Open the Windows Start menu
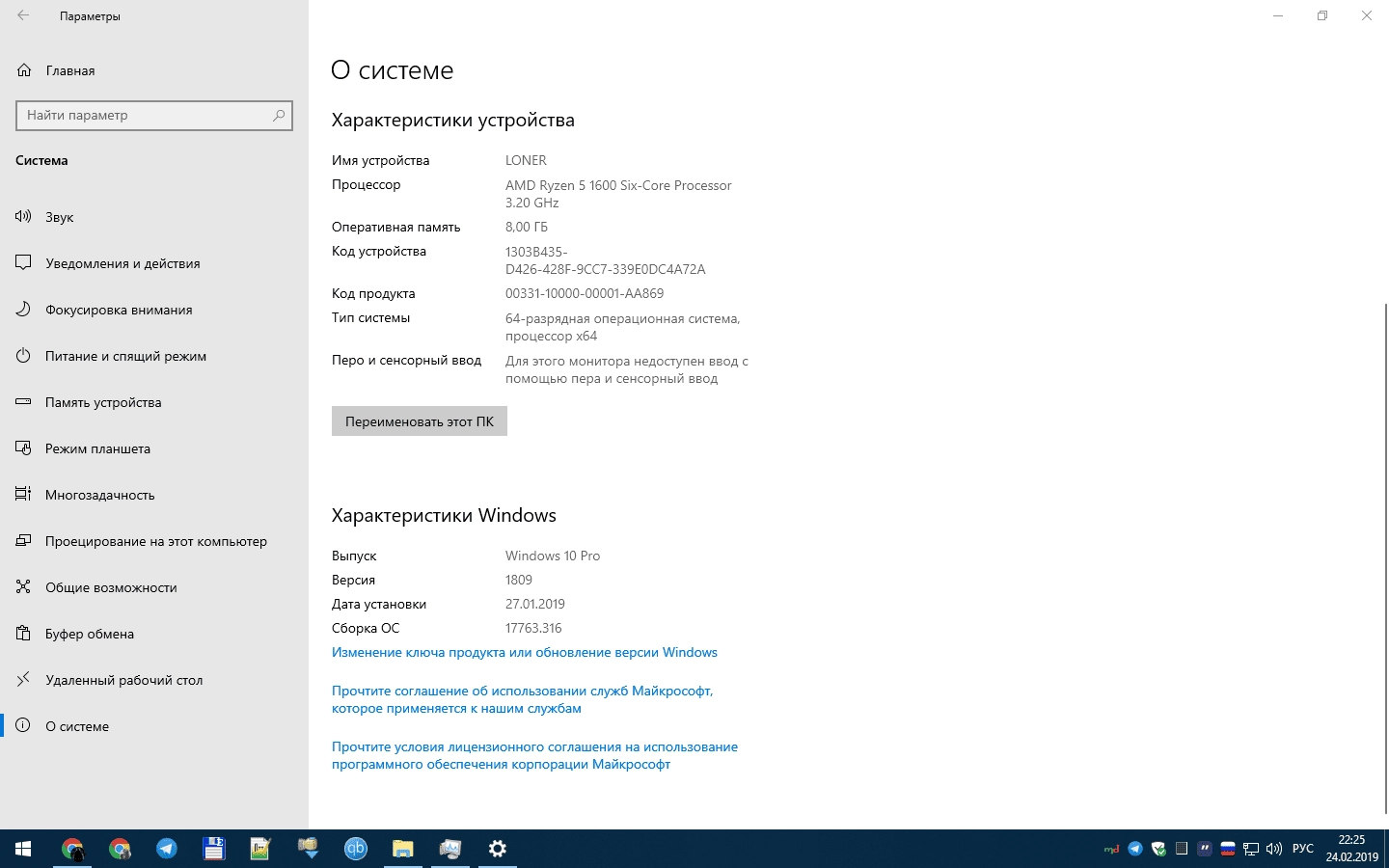This screenshot has height=868, width=1389. (x=23, y=849)
